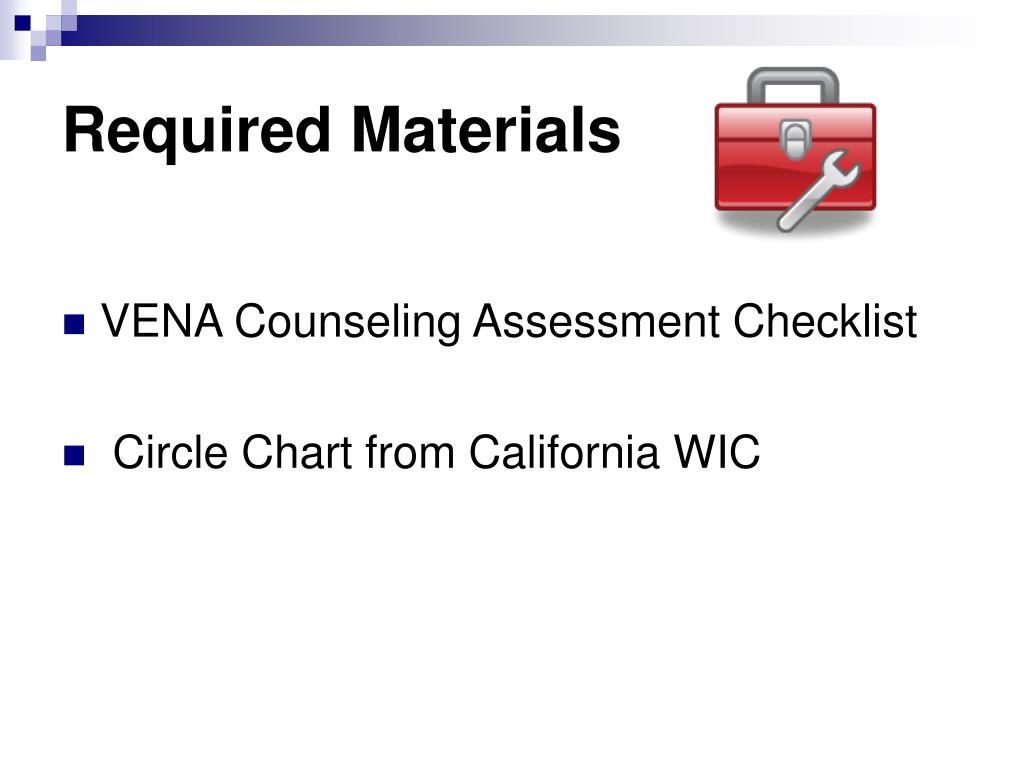
Task: Click the word "from" in second bullet
Action: pyautogui.click(x=410, y=451)
